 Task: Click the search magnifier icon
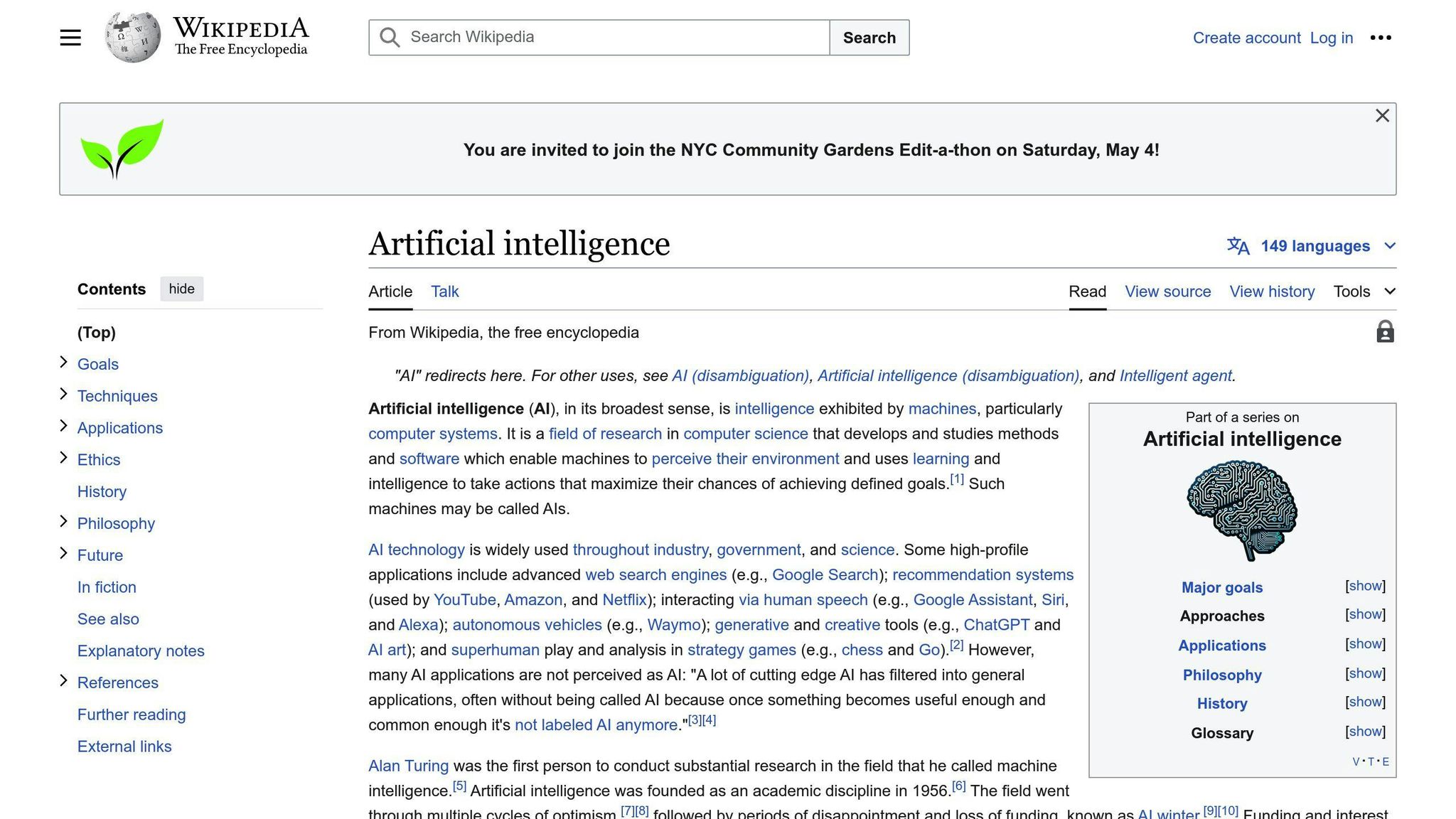(x=389, y=38)
